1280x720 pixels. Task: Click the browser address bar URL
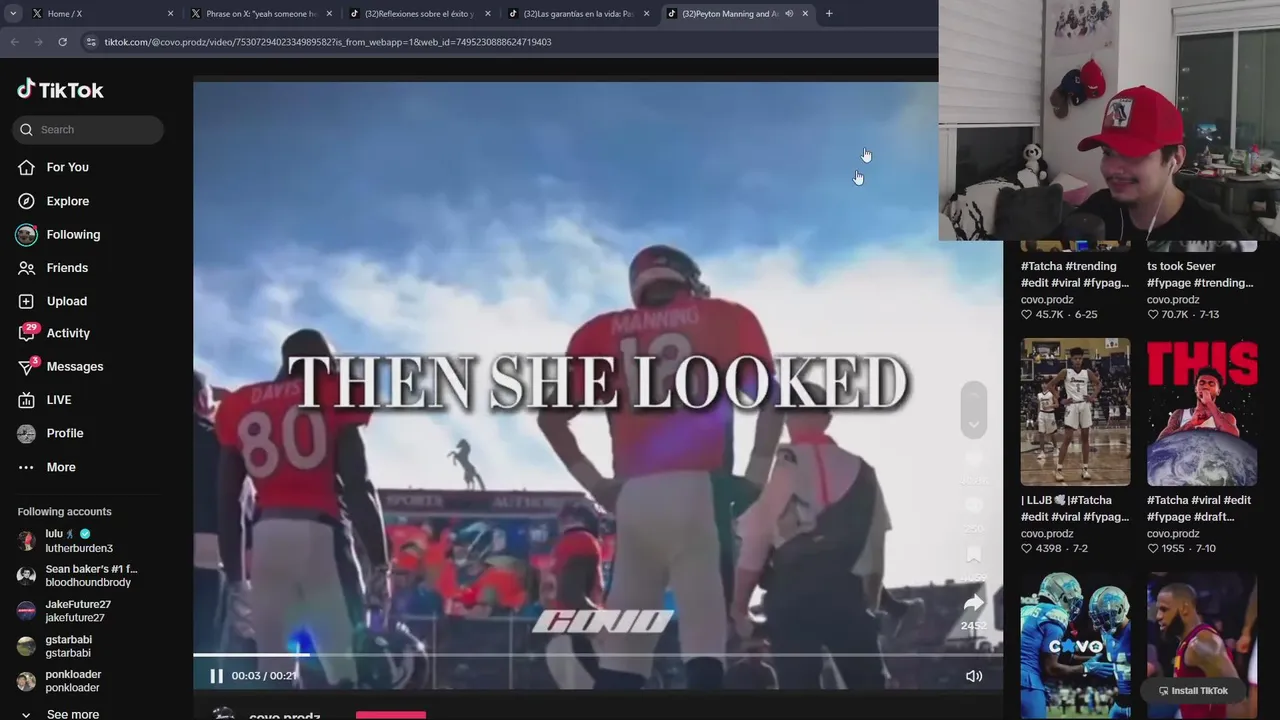[328, 42]
